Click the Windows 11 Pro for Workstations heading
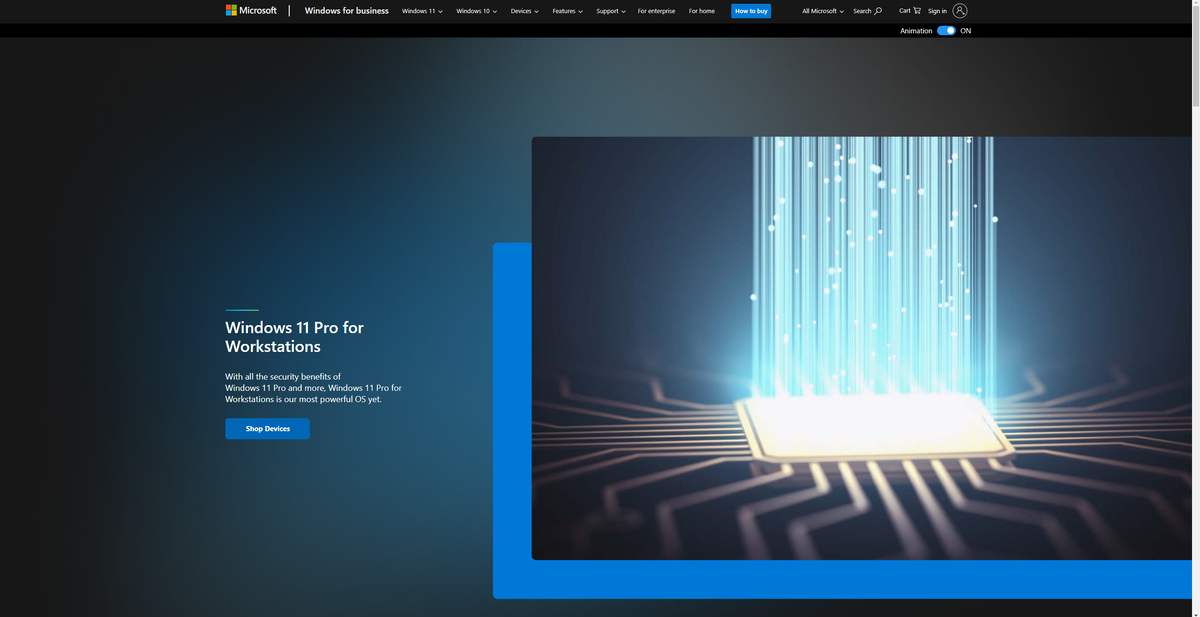This screenshot has width=1200, height=617. tap(294, 337)
